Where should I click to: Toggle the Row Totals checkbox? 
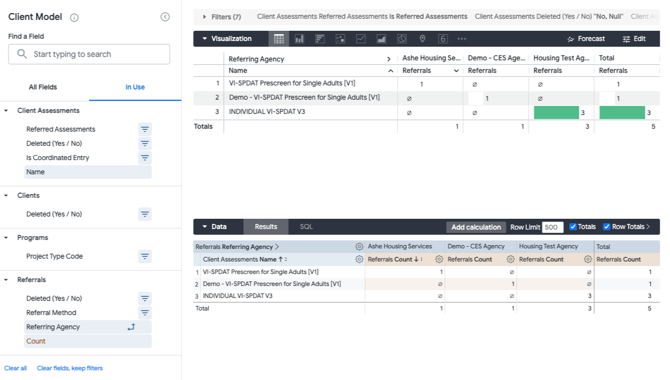[x=606, y=227]
